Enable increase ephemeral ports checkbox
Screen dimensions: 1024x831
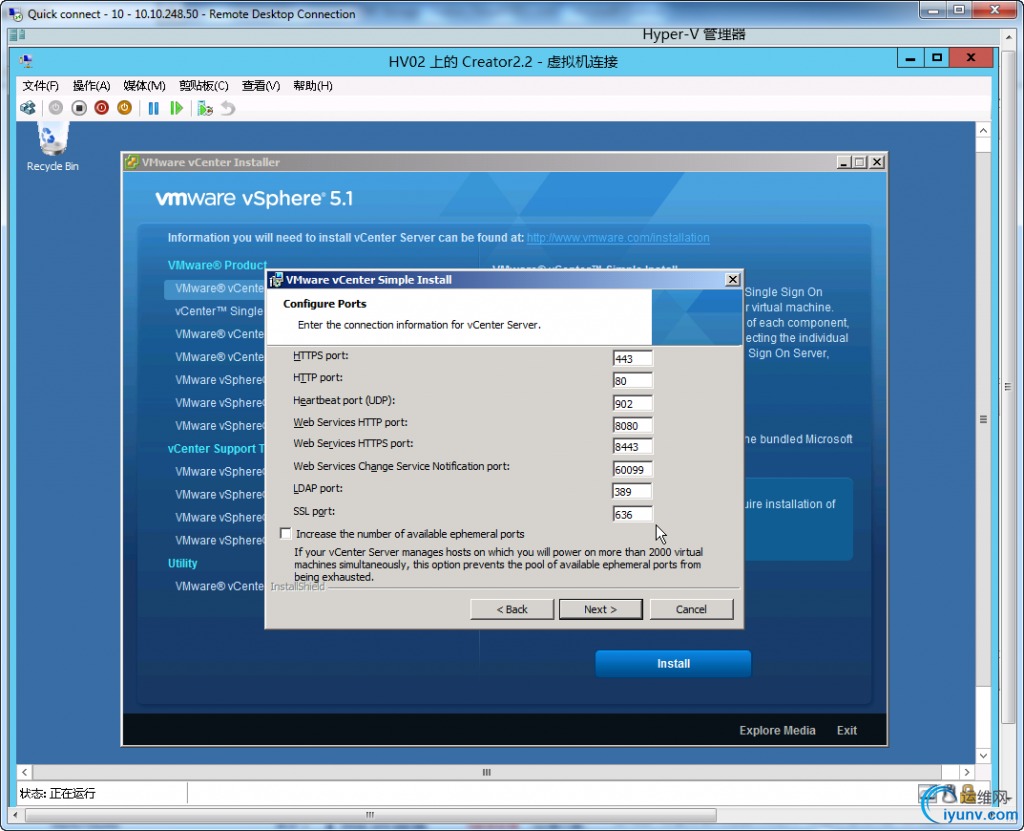click(x=285, y=533)
